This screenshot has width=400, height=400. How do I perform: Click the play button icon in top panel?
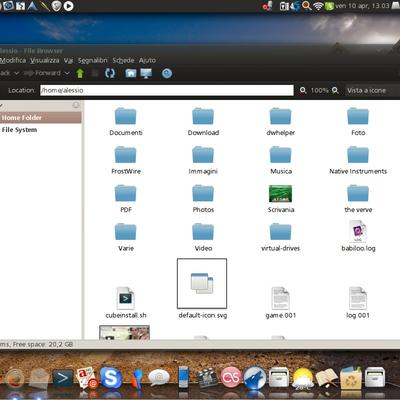click(x=68, y=6)
